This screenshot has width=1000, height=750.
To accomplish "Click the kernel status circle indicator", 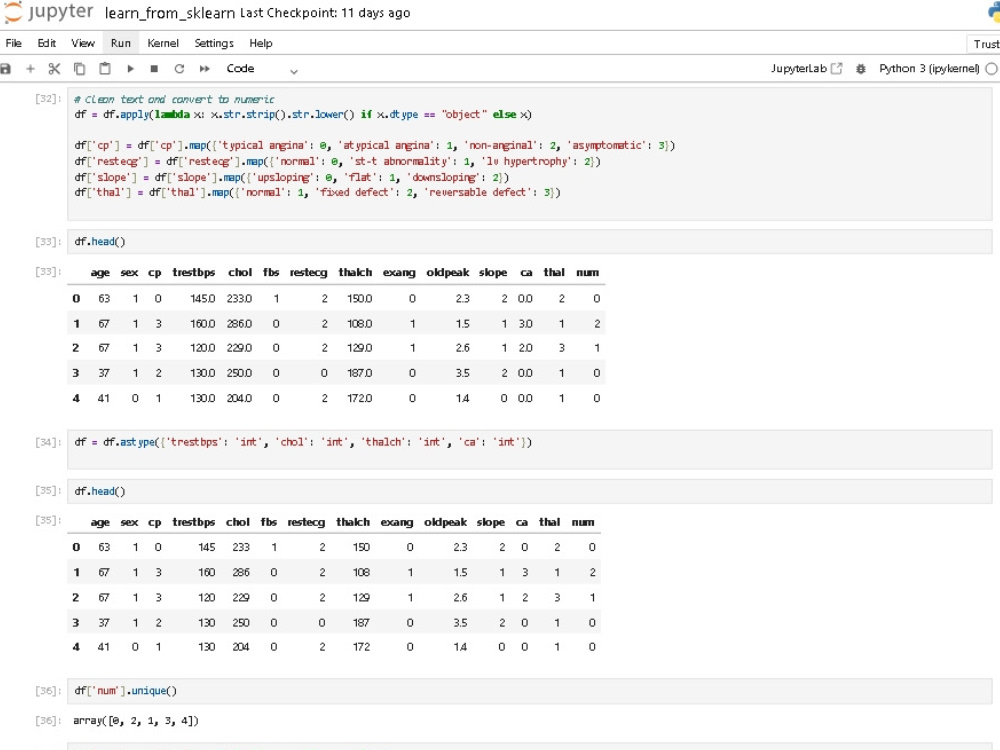I will pos(992,69).
